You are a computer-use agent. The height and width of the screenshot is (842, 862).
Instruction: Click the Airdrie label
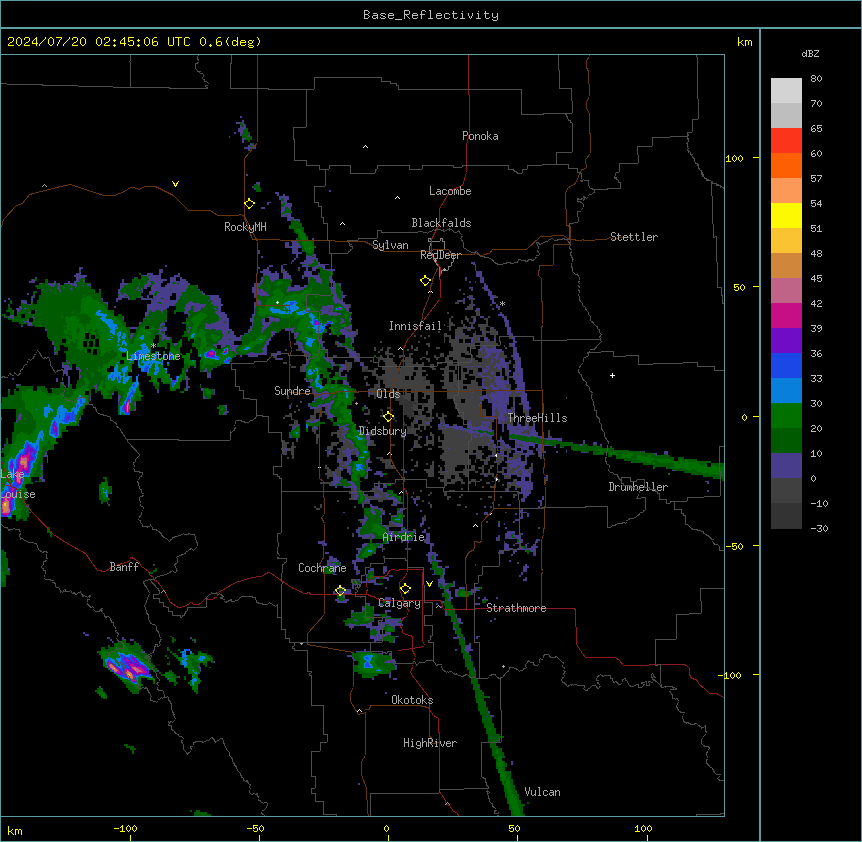tap(404, 537)
